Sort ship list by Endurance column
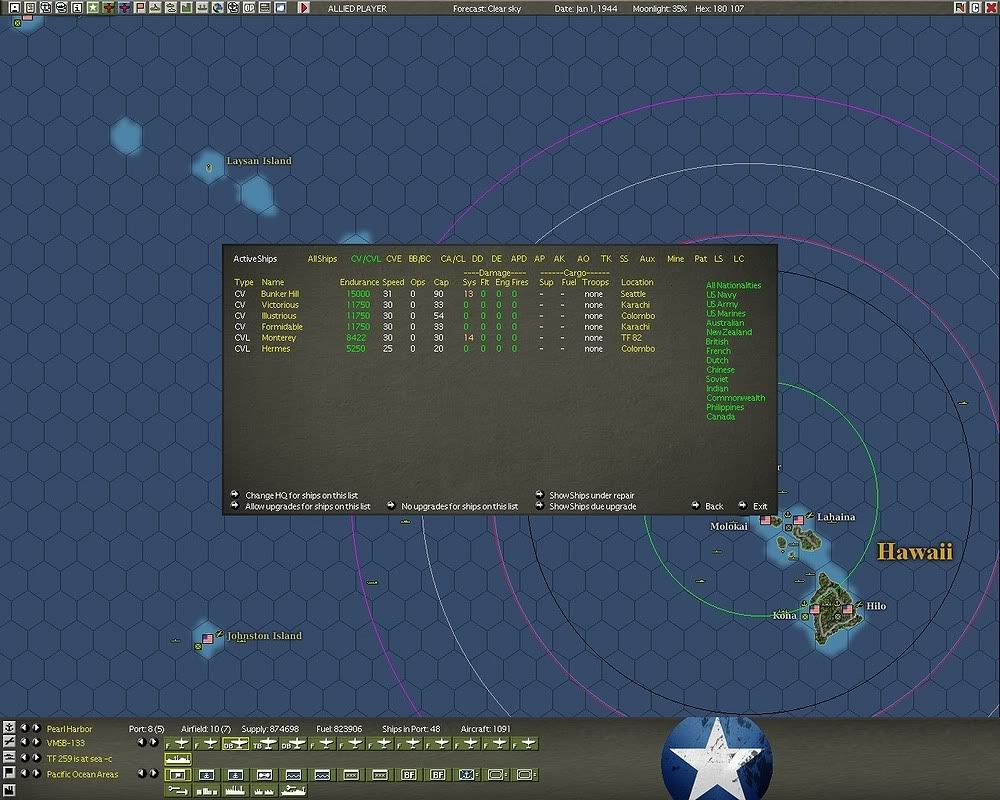The width and height of the screenshot is (1000, 800). click(359, 282)
